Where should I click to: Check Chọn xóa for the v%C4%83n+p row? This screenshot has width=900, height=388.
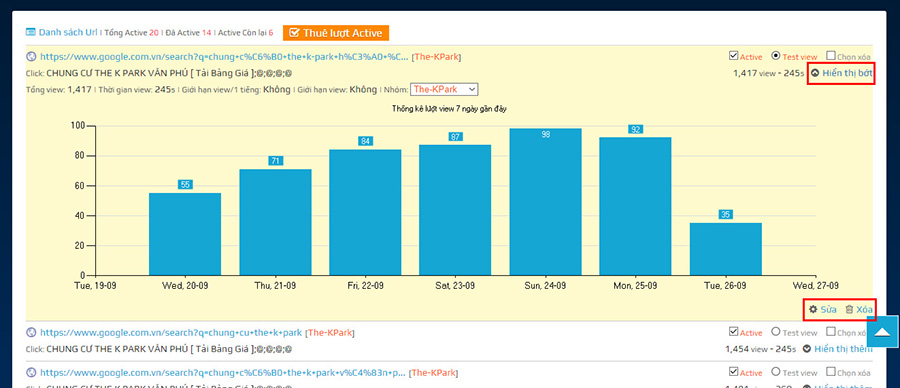click(831, 372)
